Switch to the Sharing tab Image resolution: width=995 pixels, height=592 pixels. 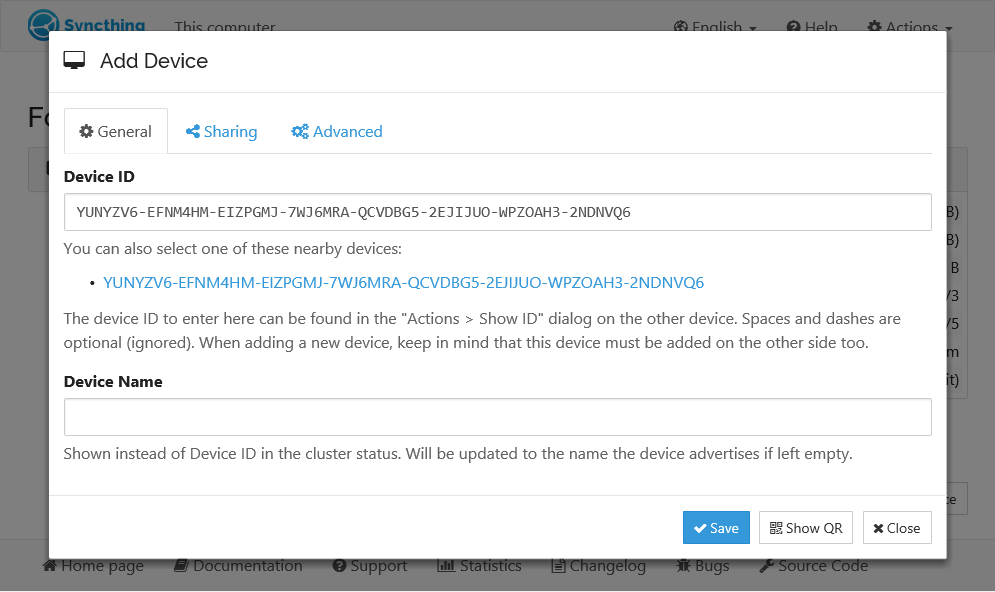221,132
